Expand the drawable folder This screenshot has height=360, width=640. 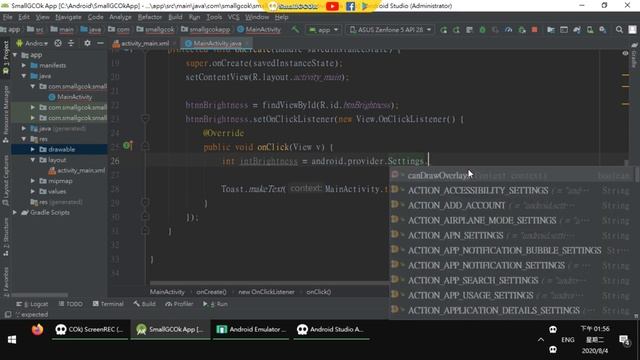[x=33, y=149]
